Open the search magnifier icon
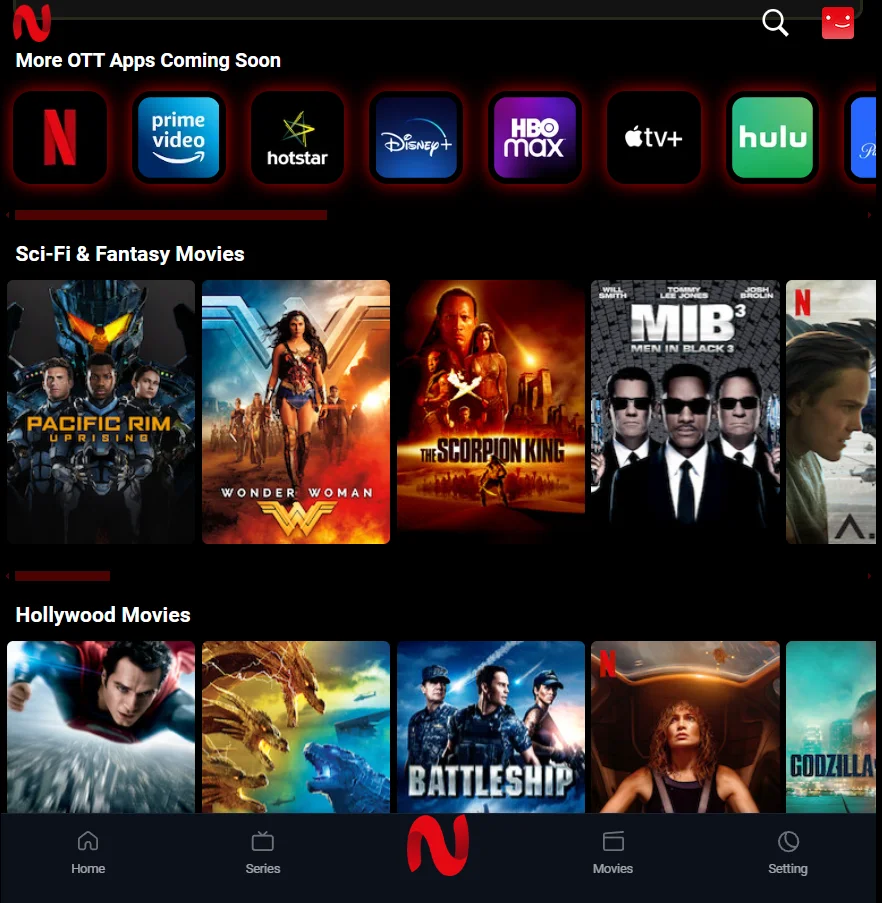This screenshot has height=903, width=882. click(775, 23)
